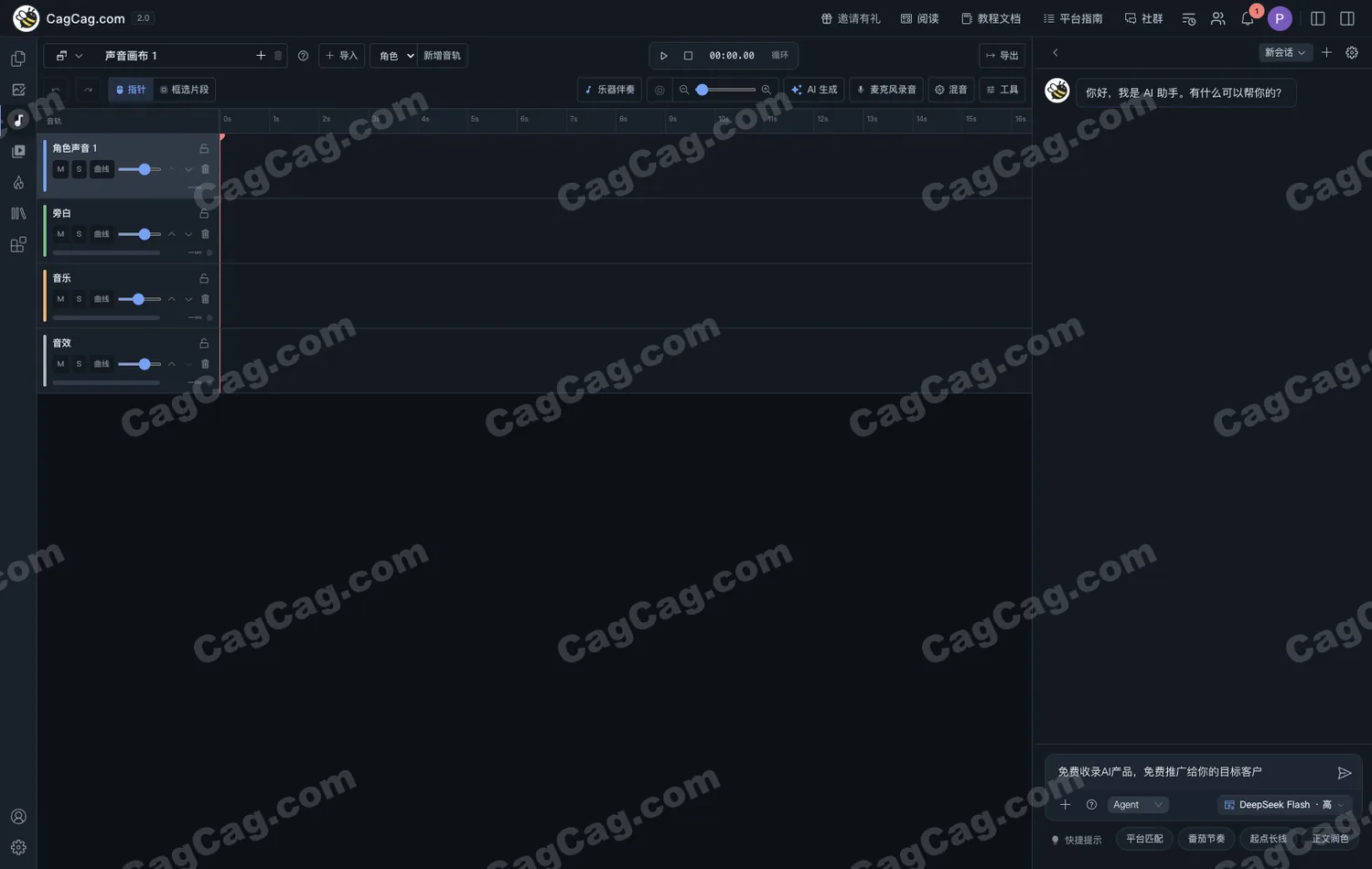This screenshot has width=1372, height=869.
Task: Open the image gallery sidebar icon
Action: click(18, 90)
